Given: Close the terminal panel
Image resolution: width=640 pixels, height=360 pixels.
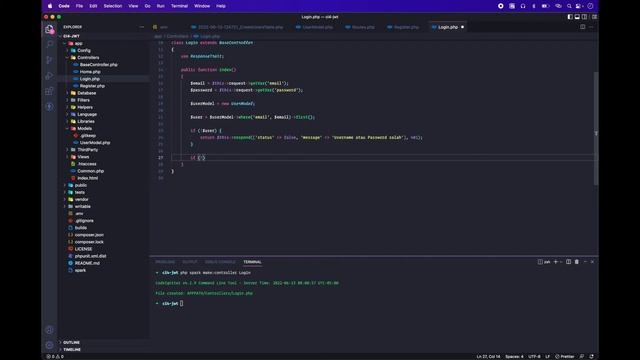Looking at the screenshot, I should point(592,262).
